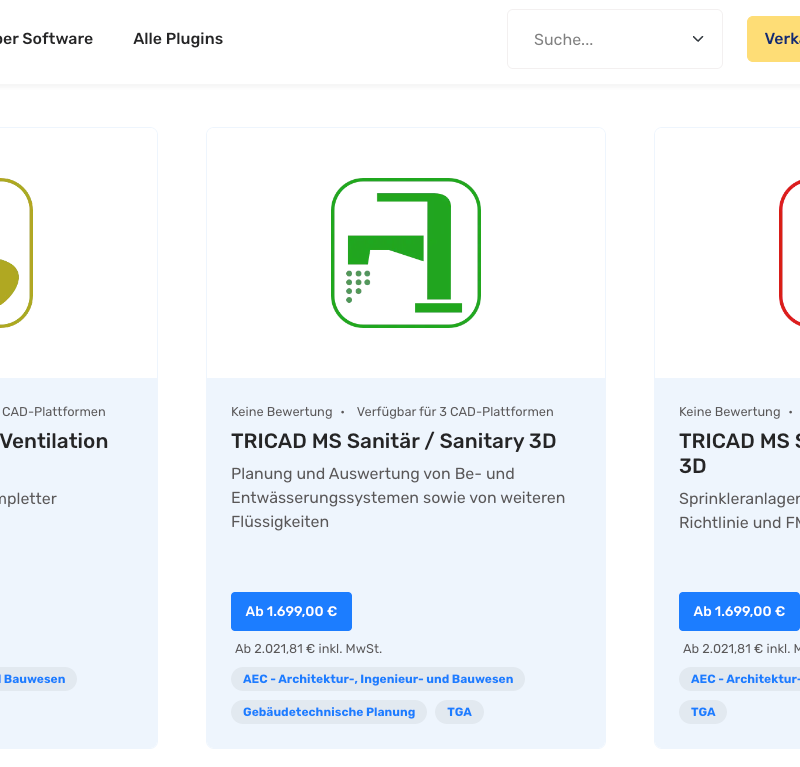Select the TGA tag on Sanitär card
800x767 pixels.
tap(459, 712)
